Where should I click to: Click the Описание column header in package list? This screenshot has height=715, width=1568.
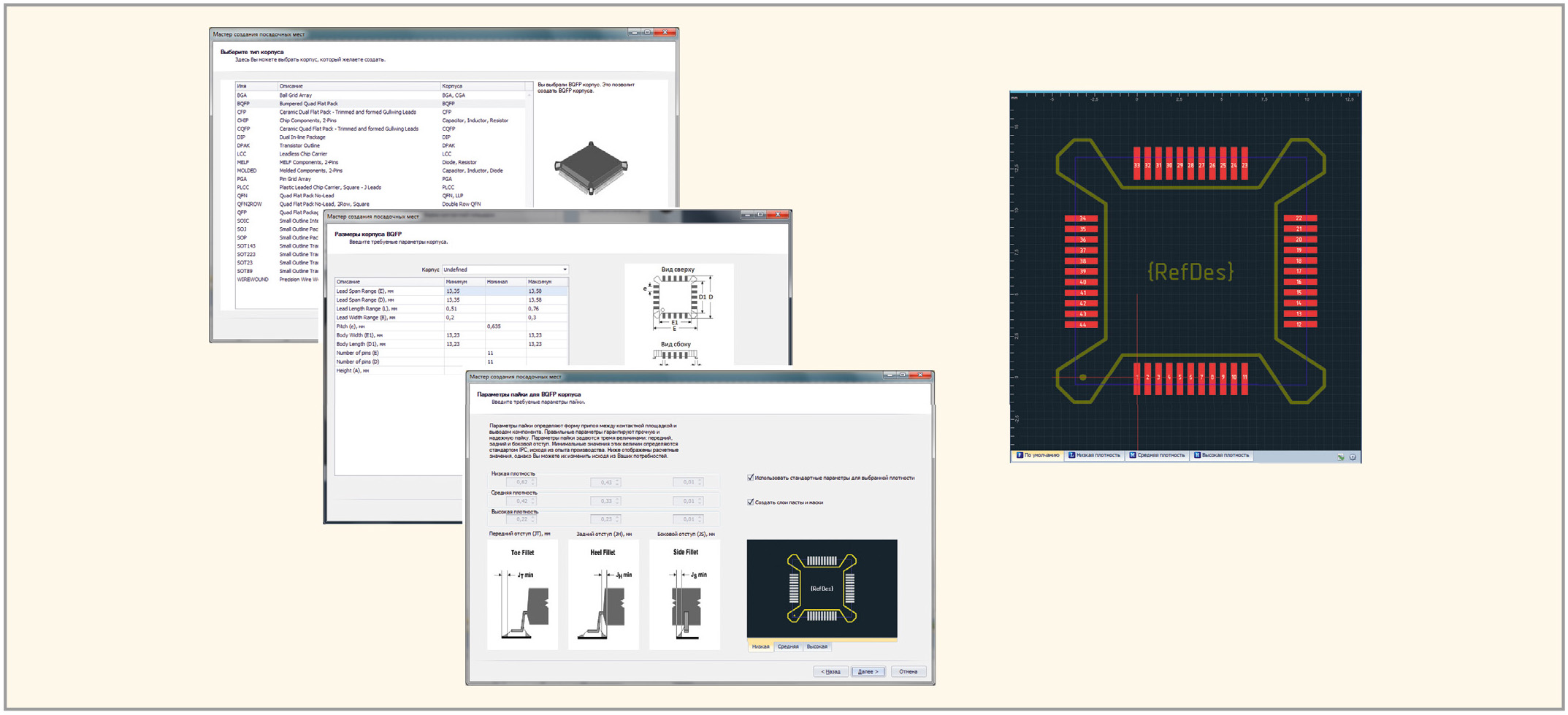pos(359,86)
